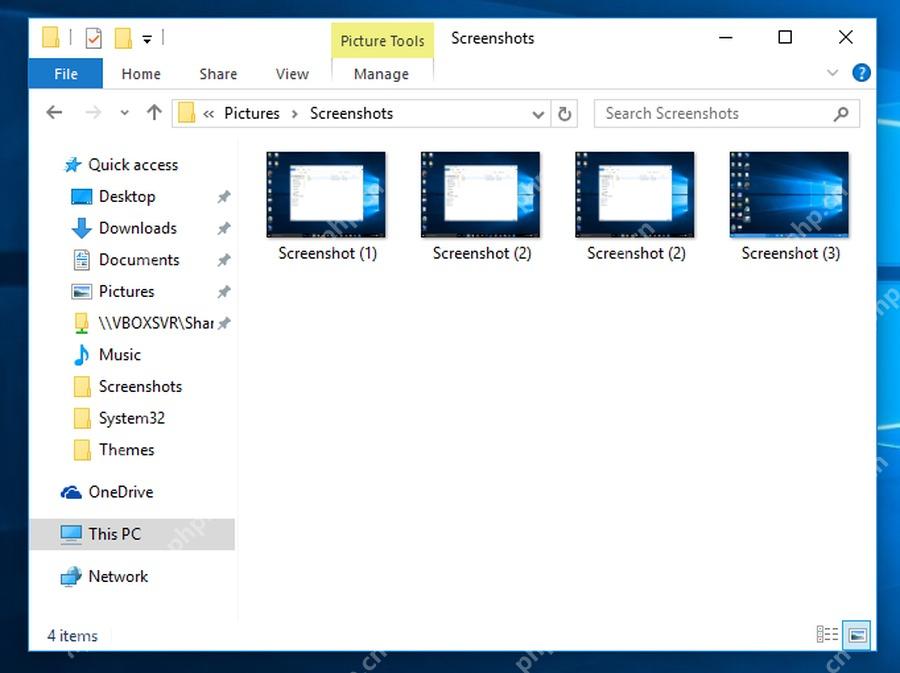Open Pictures in the navigation pane

coord(126,291)
